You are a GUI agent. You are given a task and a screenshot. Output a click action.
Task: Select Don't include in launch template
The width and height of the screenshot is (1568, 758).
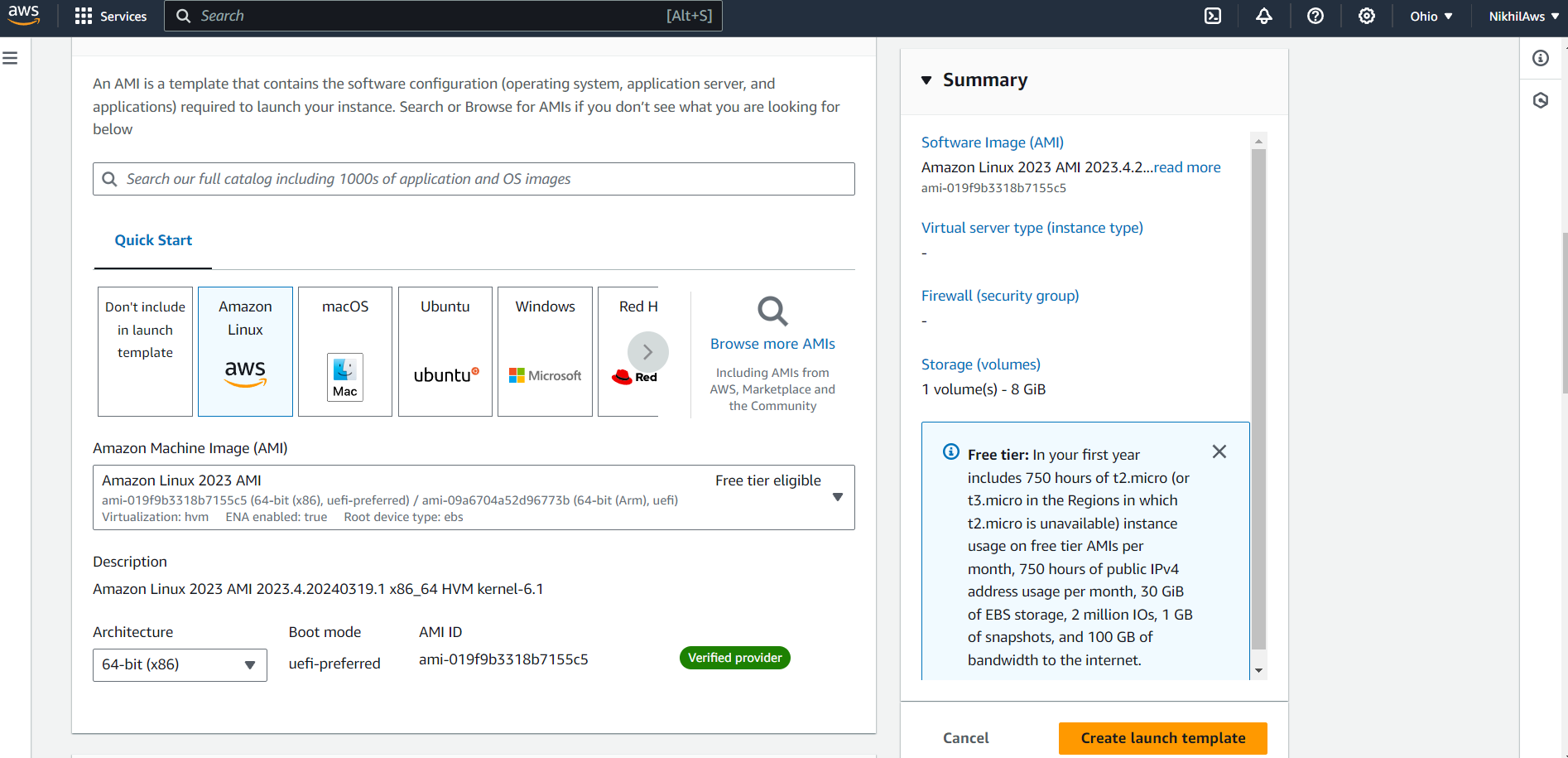tap(145, 351)
